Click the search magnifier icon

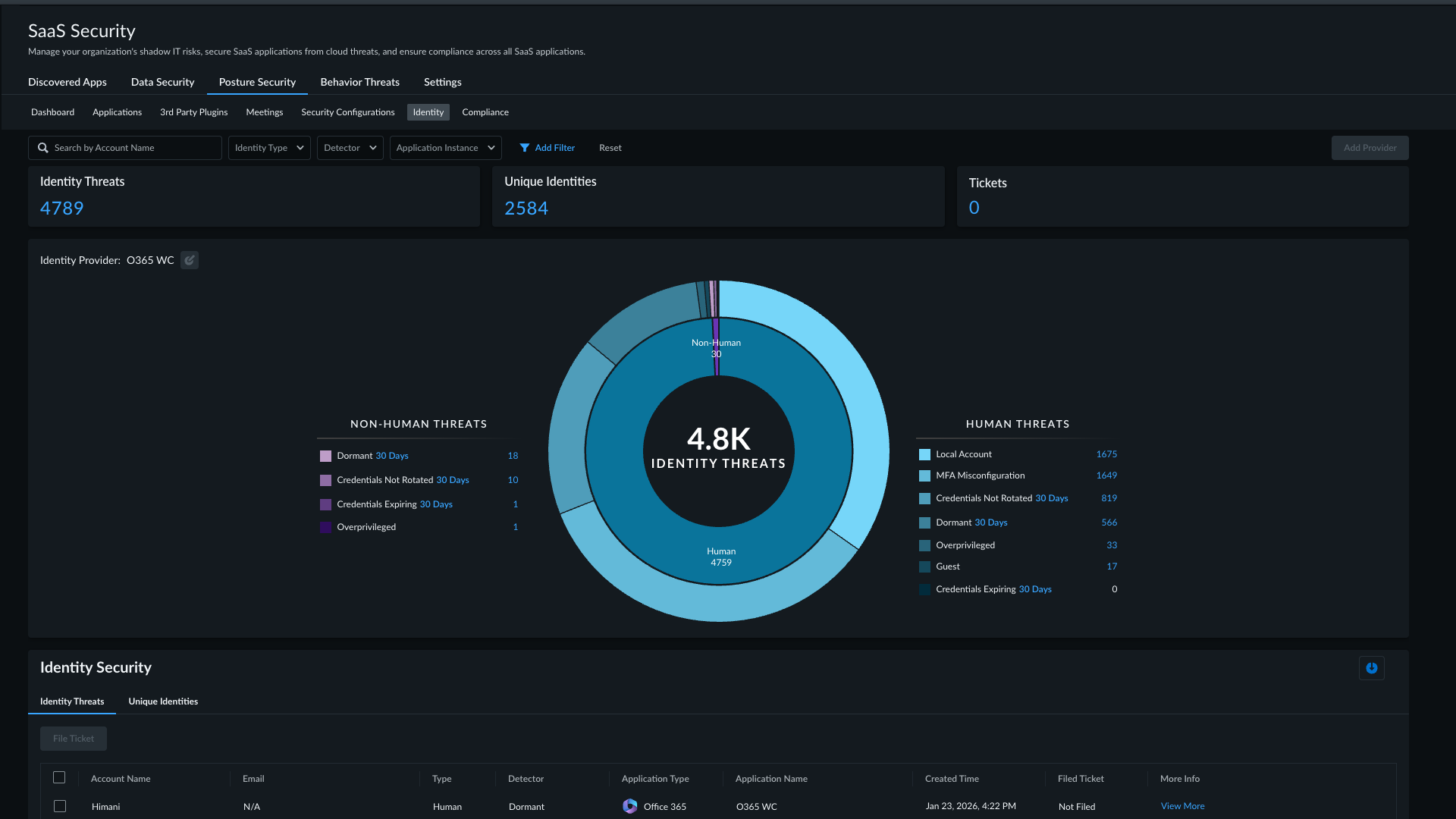pyautogui.click(x=43, y=148)
